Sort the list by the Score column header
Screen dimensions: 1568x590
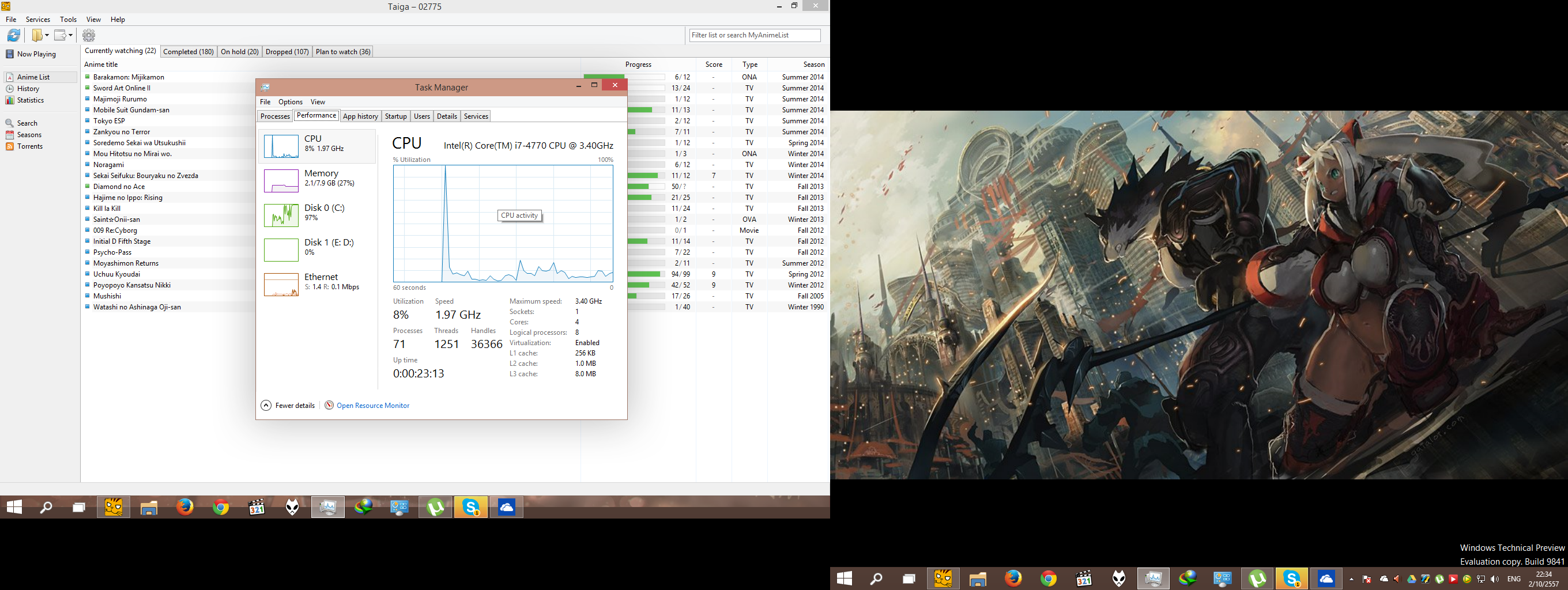pos(714,65)
